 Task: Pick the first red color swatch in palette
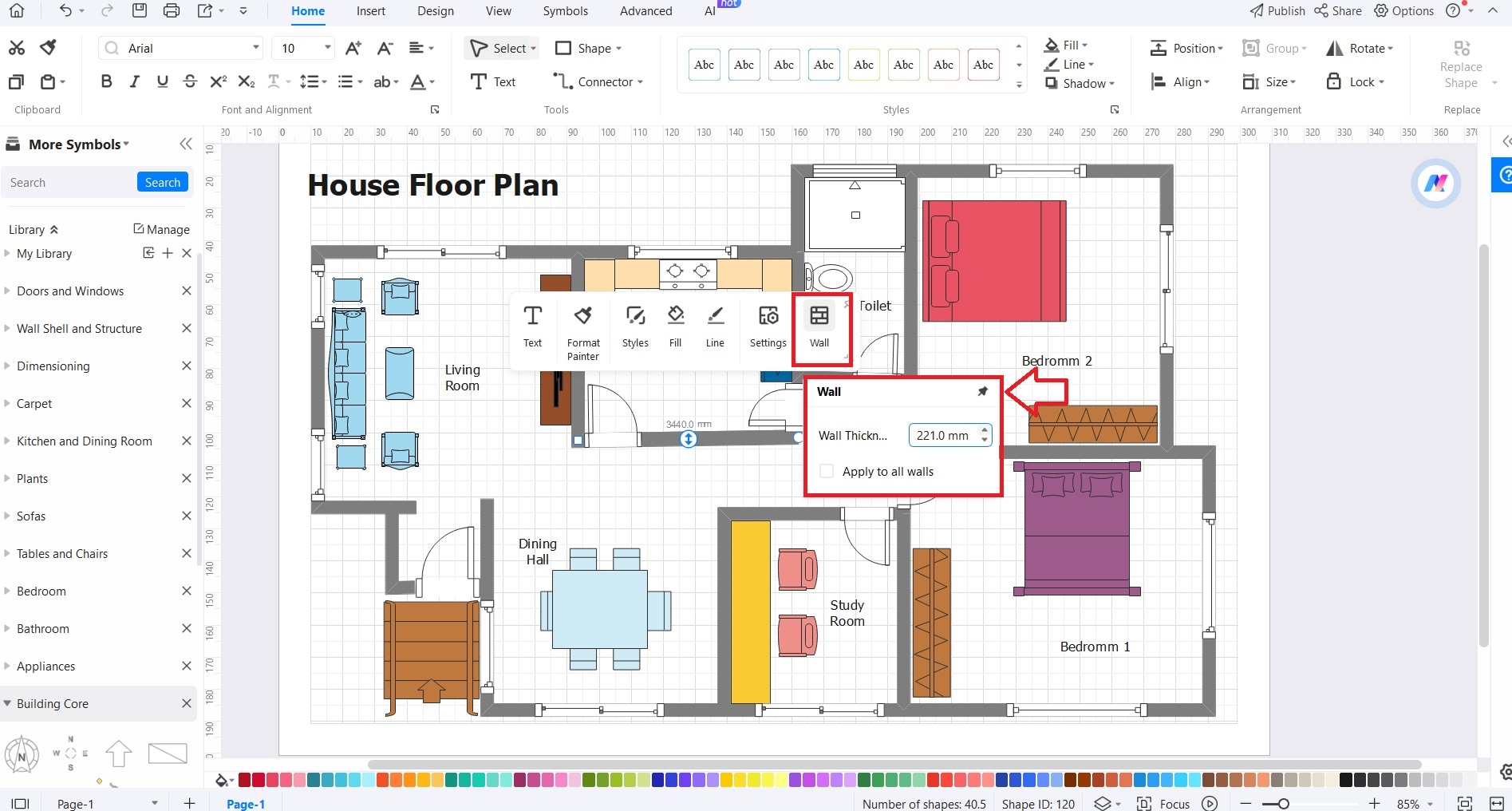[245, 780]
